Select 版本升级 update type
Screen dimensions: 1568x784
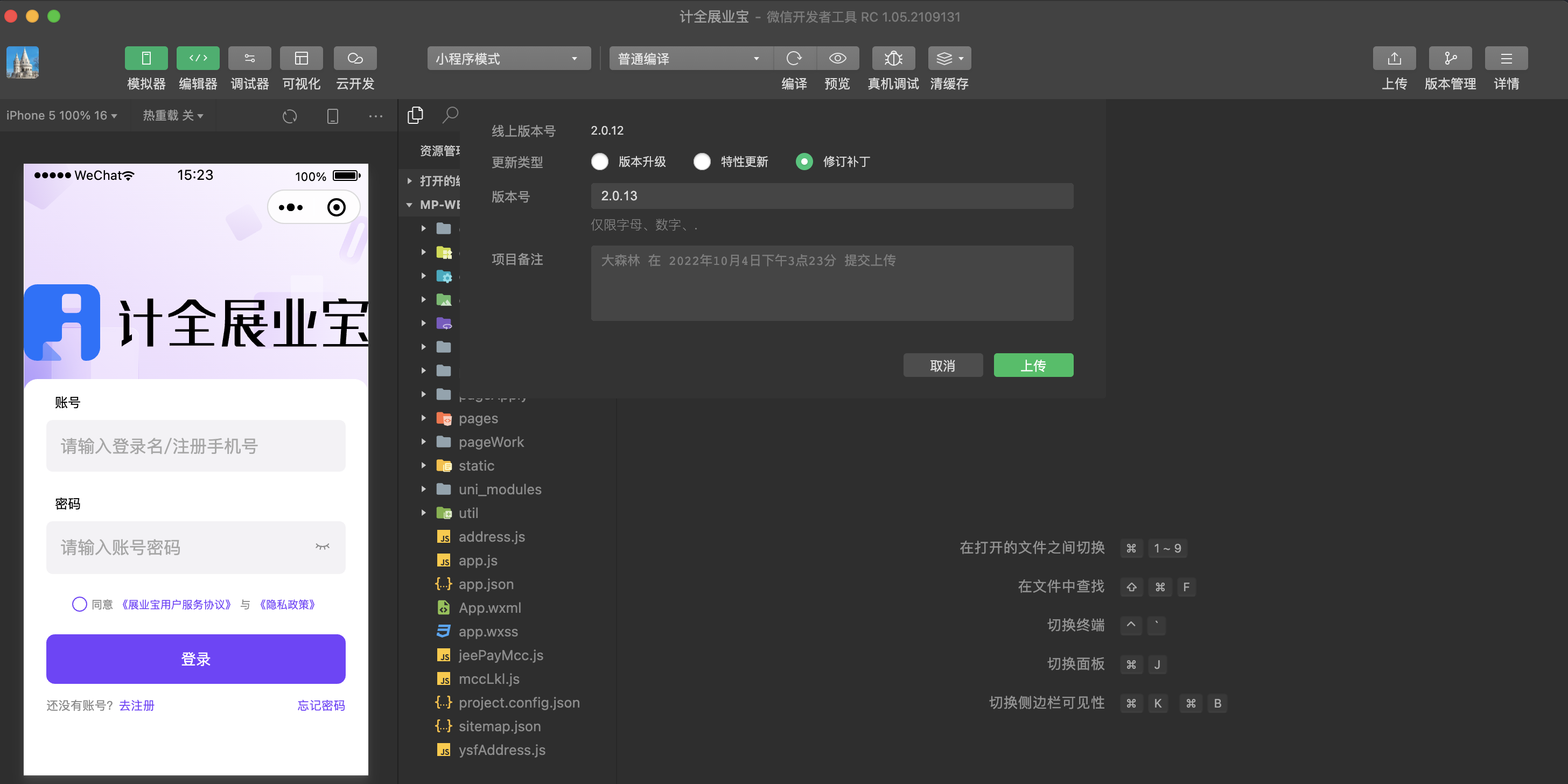599,162
